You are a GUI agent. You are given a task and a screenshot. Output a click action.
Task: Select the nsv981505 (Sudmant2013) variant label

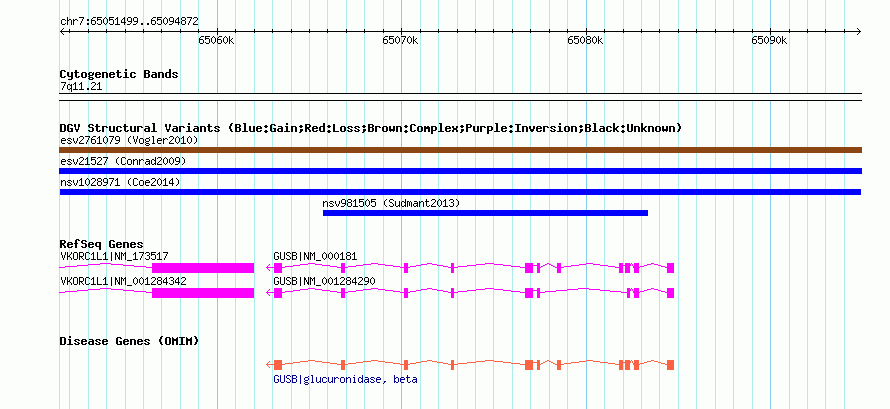[x=391, y=203]
